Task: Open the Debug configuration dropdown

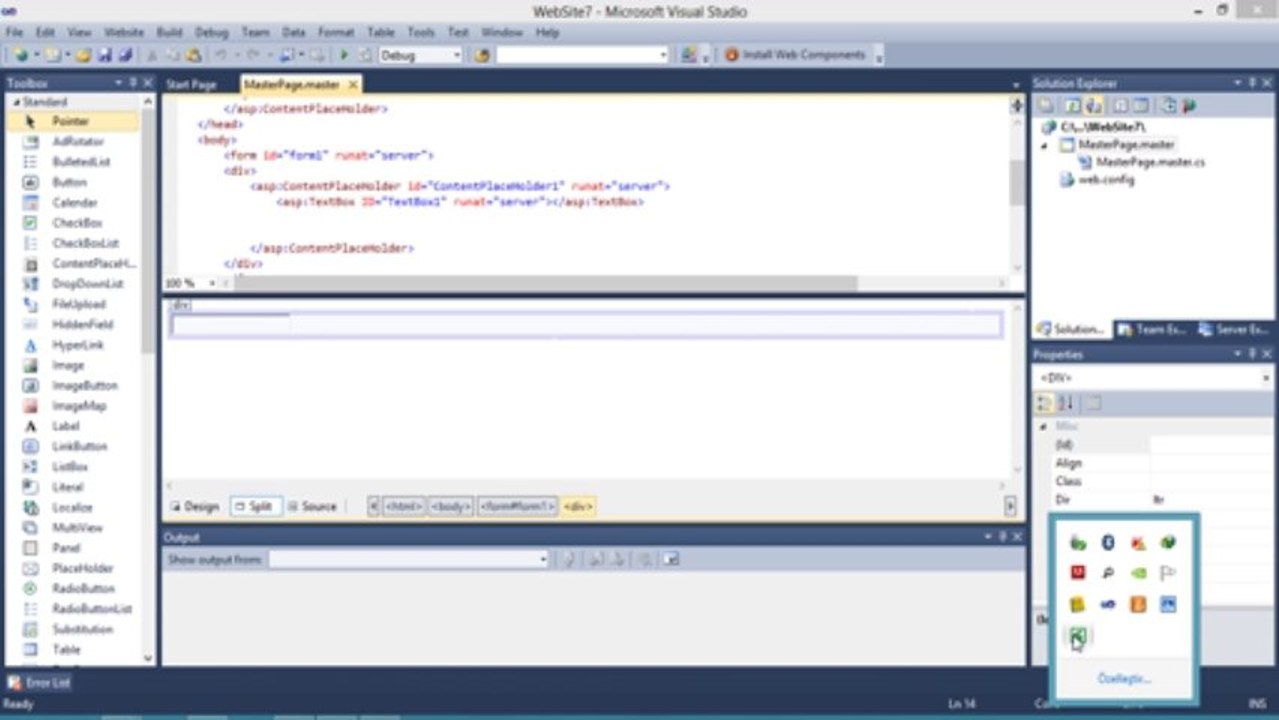Action: pyautogui.click(x=457, y=56)
